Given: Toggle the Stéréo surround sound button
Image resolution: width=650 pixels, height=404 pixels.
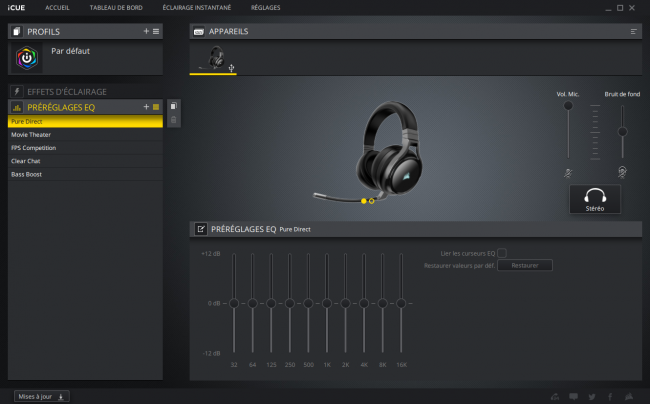Looking at the screenshot, I should point(595,199).
